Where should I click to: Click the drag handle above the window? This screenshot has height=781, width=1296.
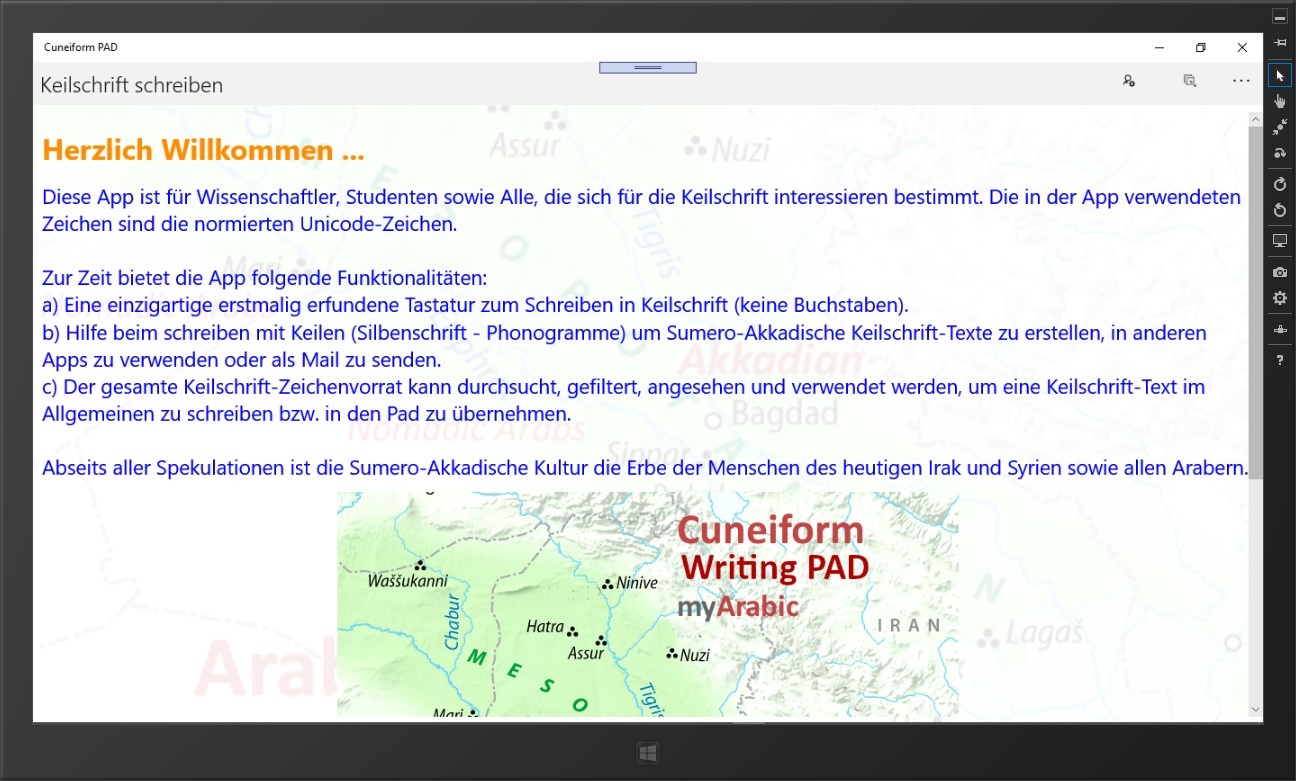[x=647, y=66]
